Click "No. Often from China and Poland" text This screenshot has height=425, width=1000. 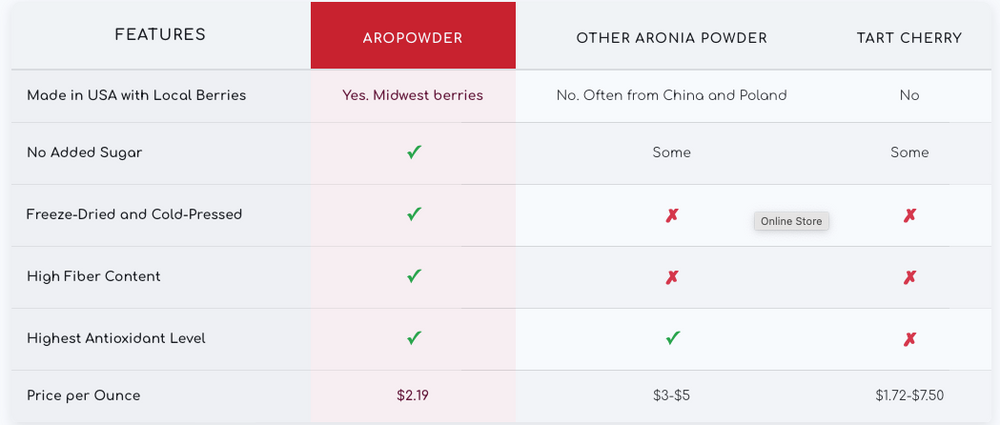click(672, 95)
